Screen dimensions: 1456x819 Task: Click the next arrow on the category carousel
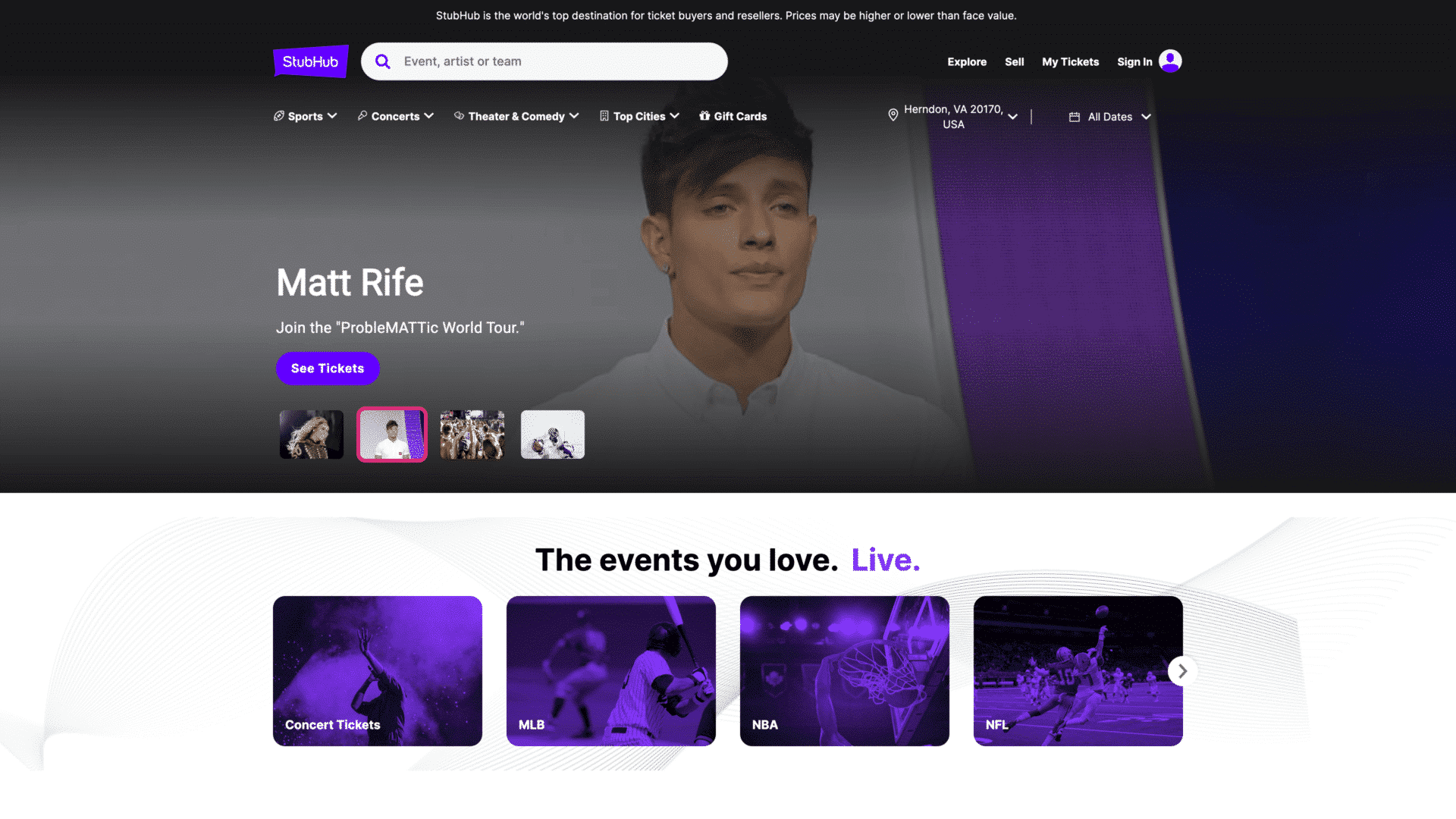(1182, 671)
